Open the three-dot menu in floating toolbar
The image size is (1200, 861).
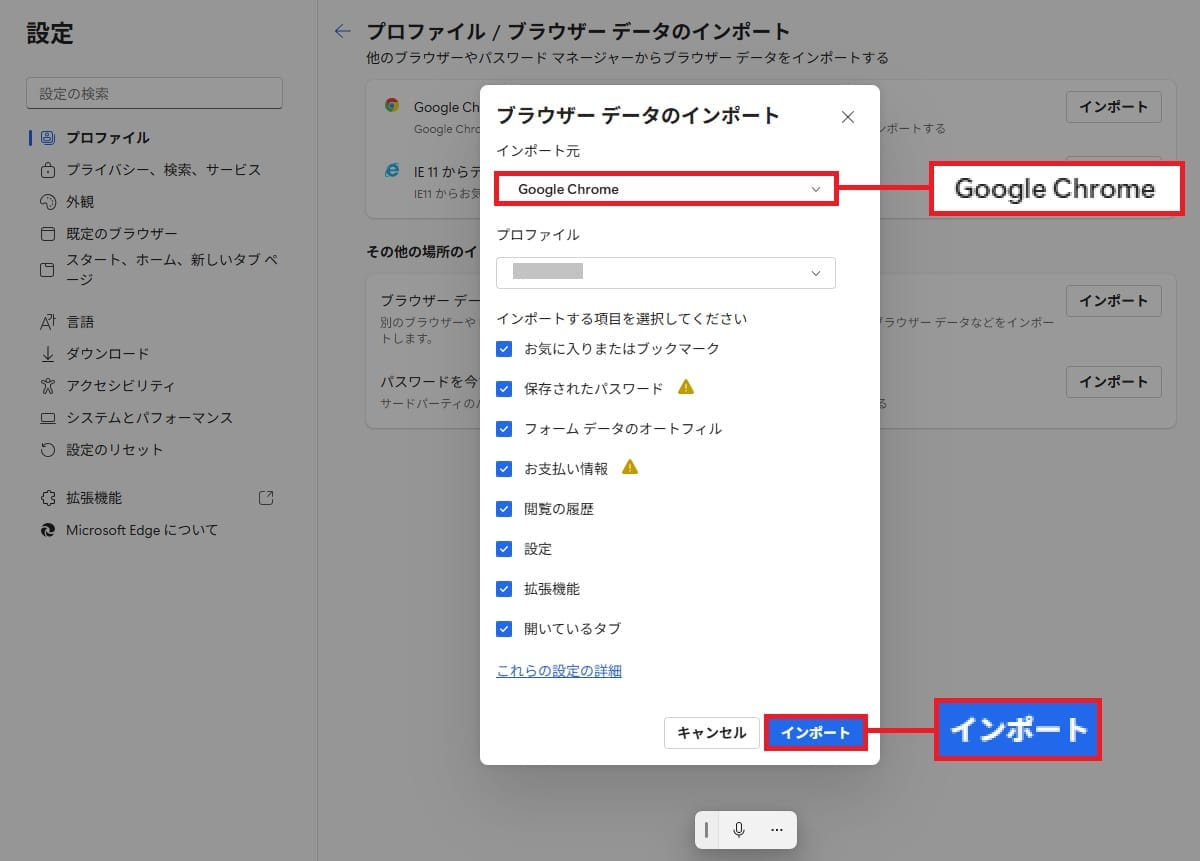pos(777,829)
